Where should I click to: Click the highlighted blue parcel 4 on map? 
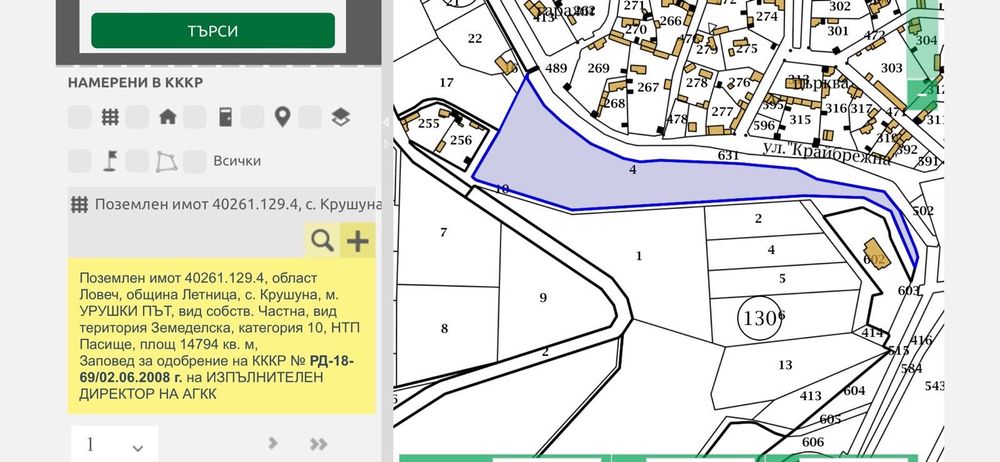pos(632,170)
